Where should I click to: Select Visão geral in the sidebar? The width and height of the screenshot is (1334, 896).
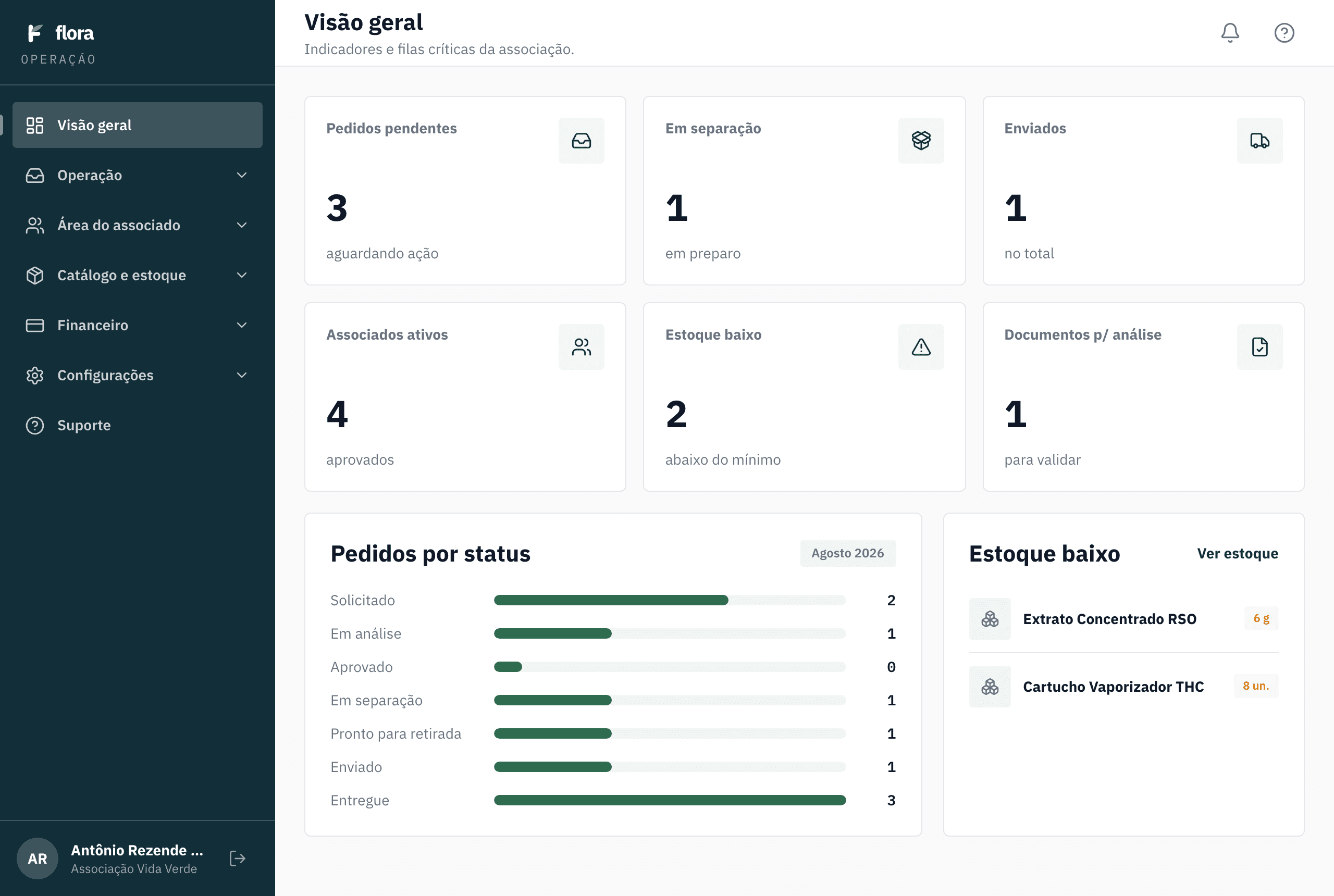point(137,125)
